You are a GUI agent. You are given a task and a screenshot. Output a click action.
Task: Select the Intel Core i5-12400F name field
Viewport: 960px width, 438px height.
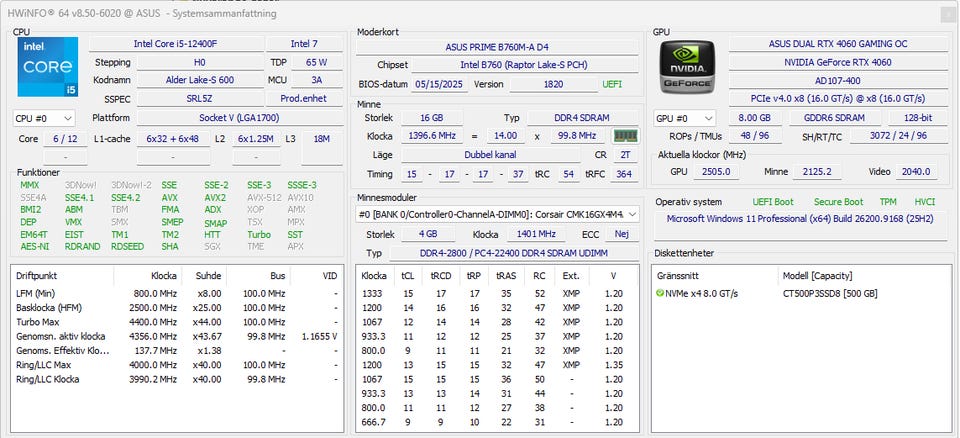click(x=176, y=44)
